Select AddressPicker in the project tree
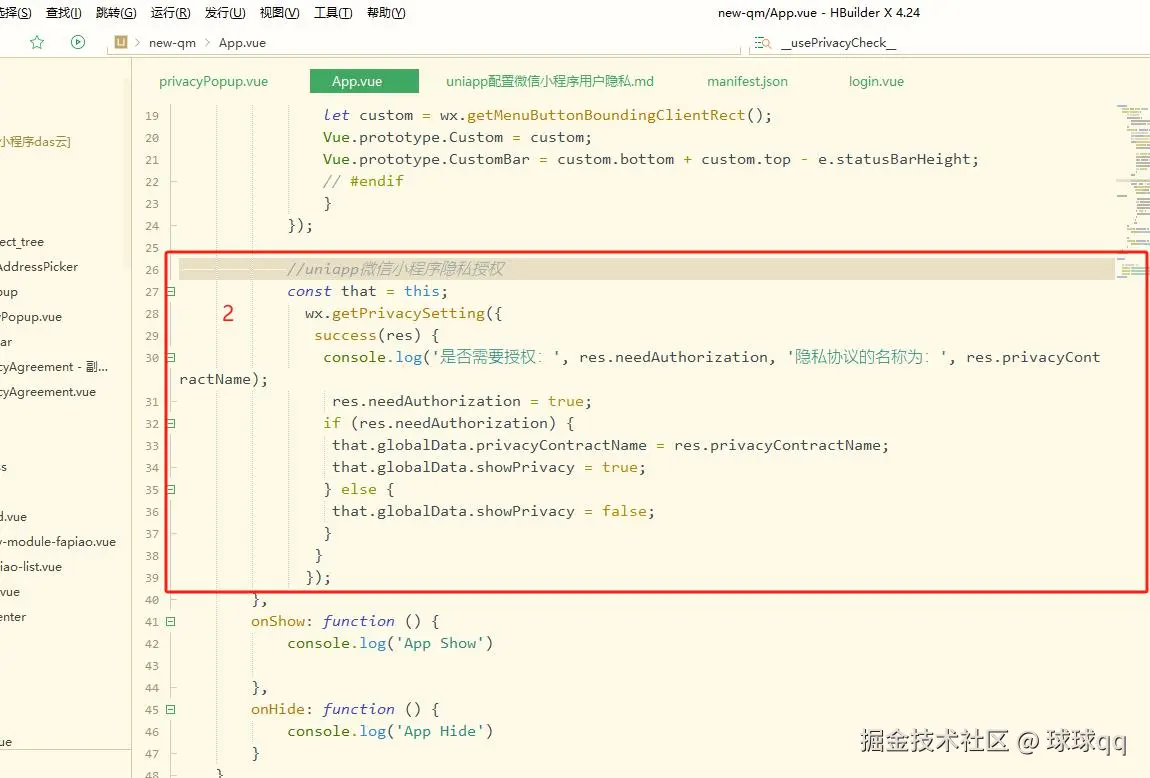1150x778 pixels. (x=39, y=267)
